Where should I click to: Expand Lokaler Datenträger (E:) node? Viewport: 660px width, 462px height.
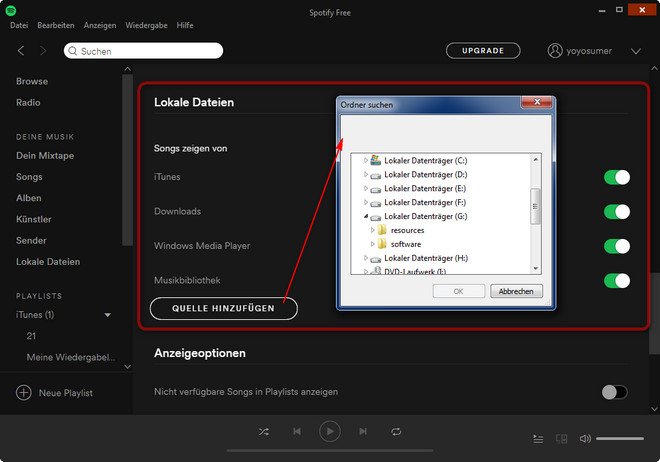click(x=365, y=188)
